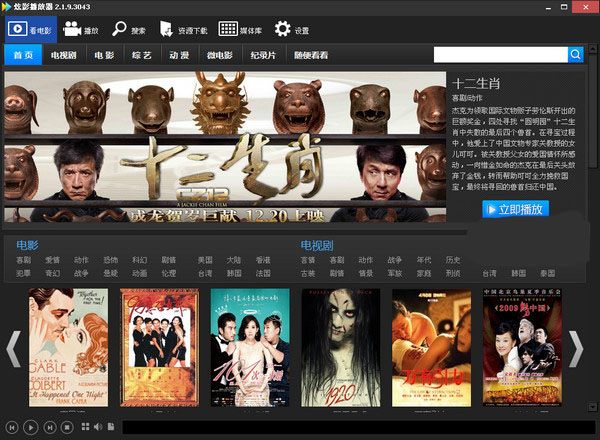Minimize the 炫影播放器 window
The height and width of the screenshot is (440, 600).
[x=548, y=7]
